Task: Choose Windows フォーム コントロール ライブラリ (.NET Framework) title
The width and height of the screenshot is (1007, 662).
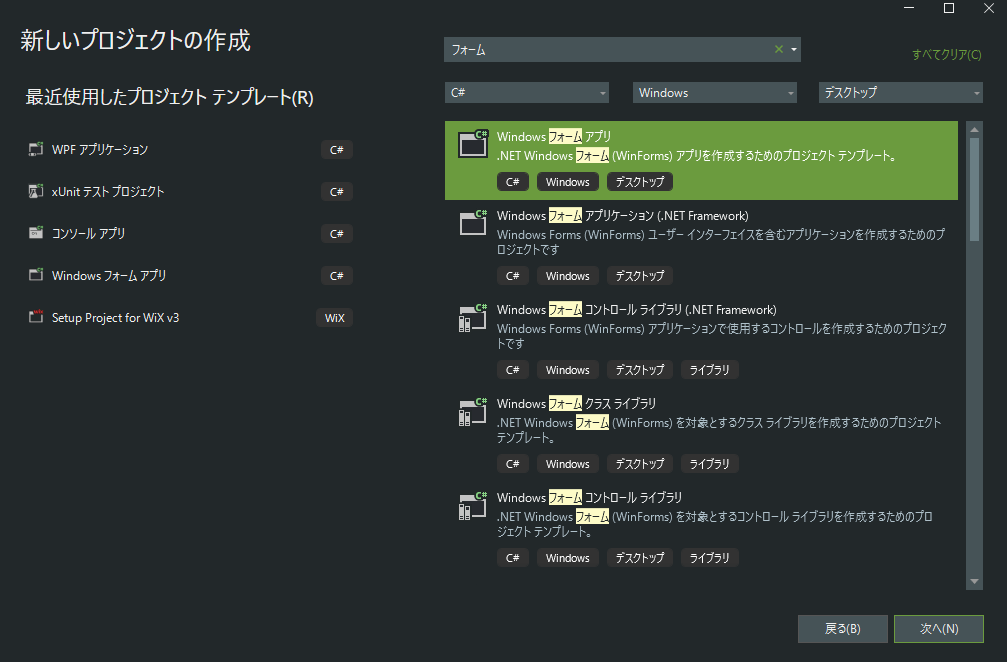Action: click(636, 309)
